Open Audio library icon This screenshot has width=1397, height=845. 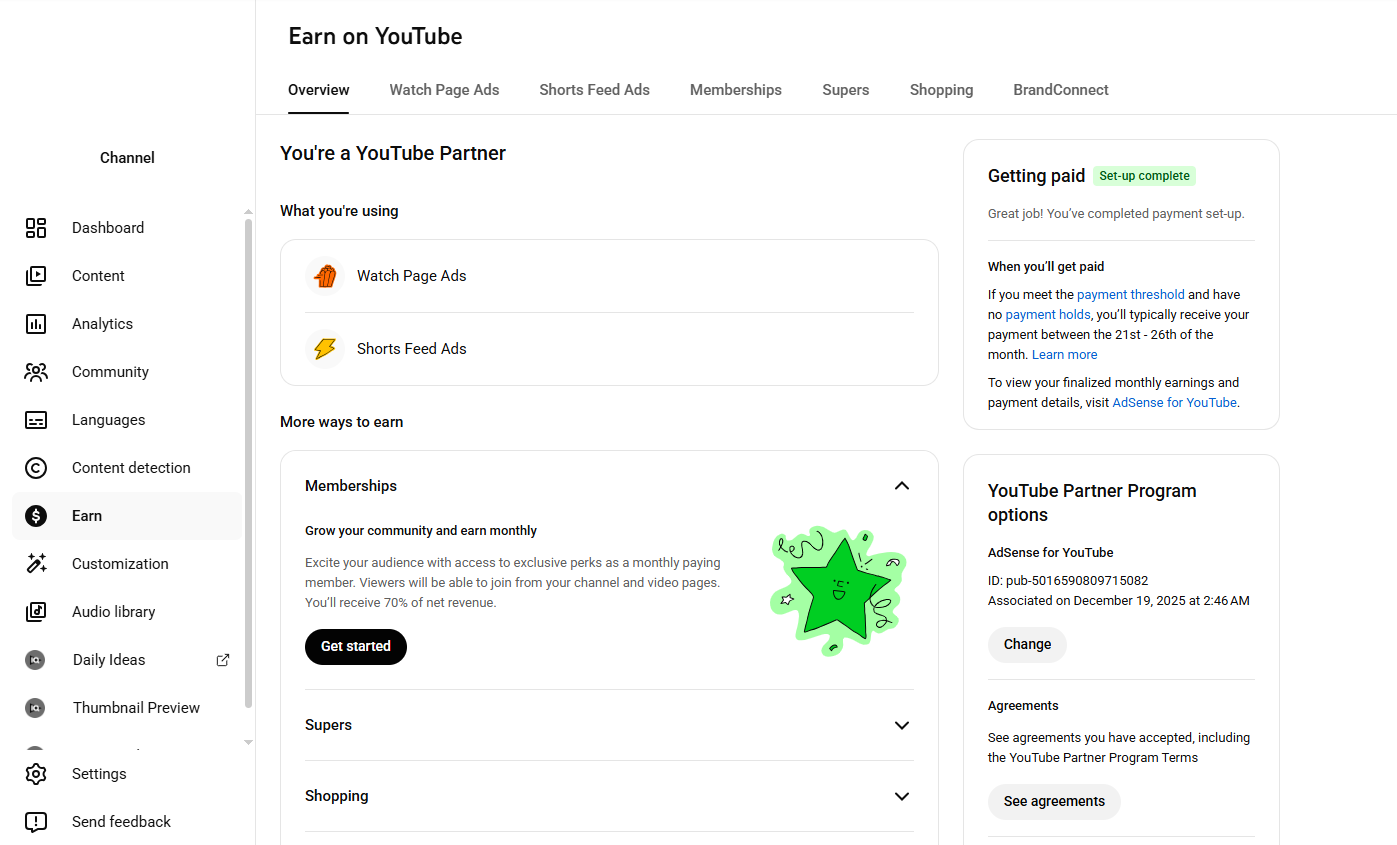click(x=36, y=612)
